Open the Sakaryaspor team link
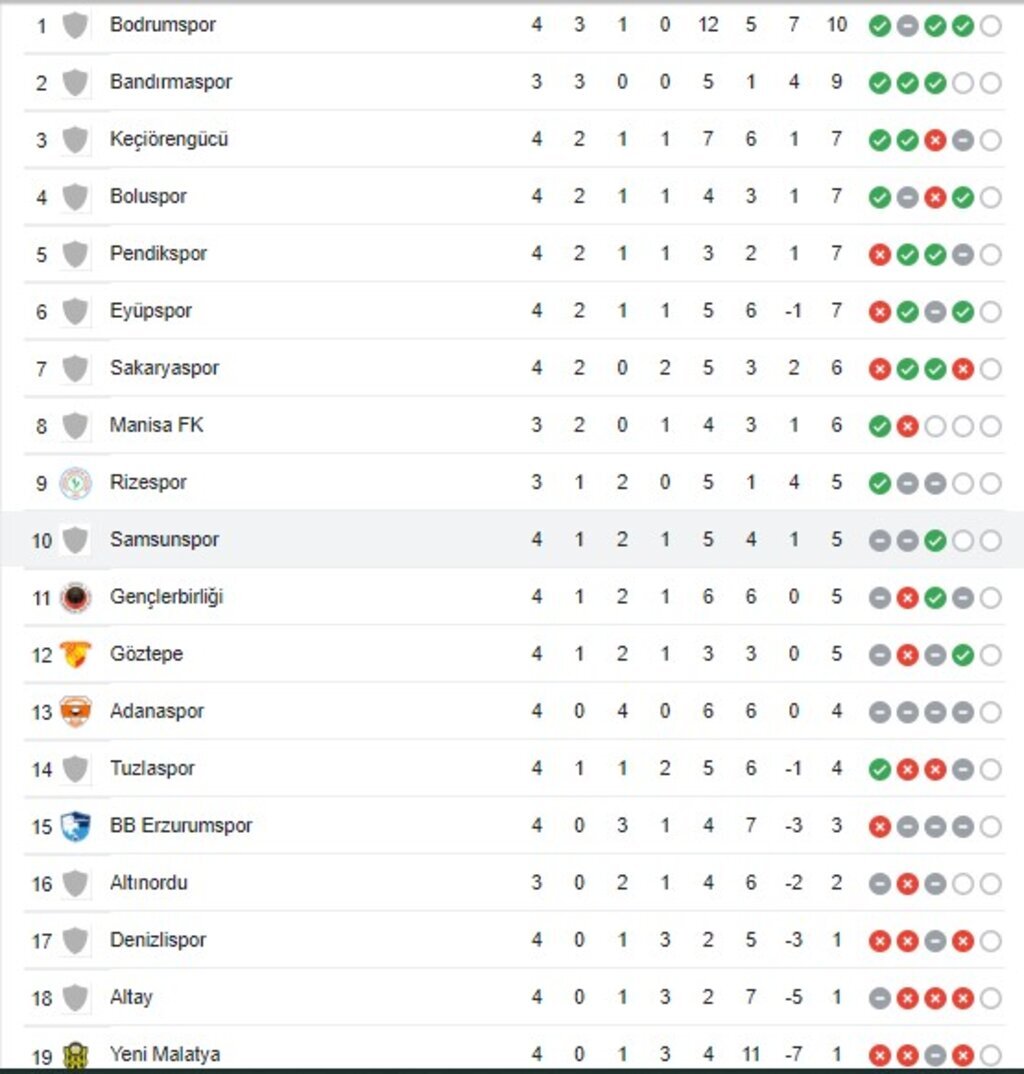1024x1074 pixels. (164, 367)
